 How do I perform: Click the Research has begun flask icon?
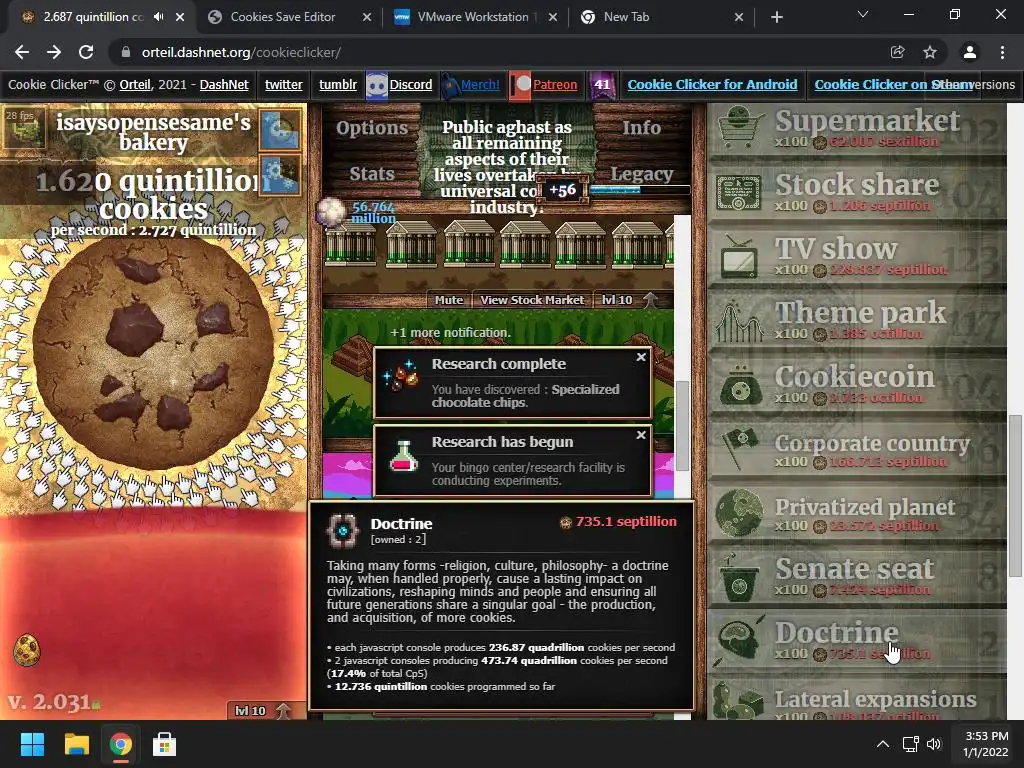click(404, 456)
